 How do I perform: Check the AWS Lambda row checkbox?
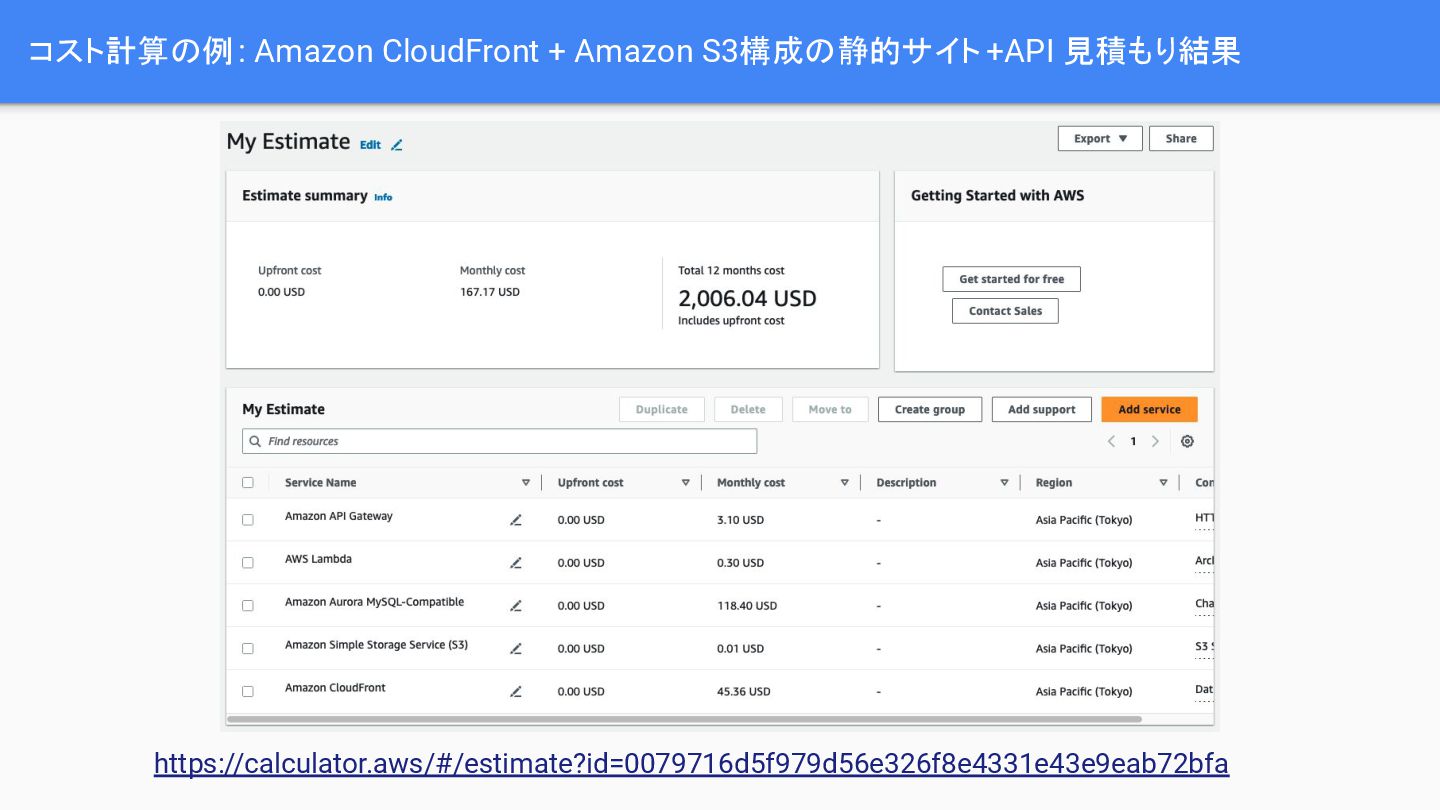coord(248,563)
